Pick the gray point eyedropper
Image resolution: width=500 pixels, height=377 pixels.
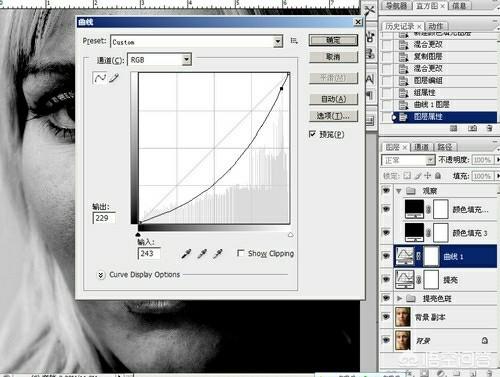[x=202, y=254]
